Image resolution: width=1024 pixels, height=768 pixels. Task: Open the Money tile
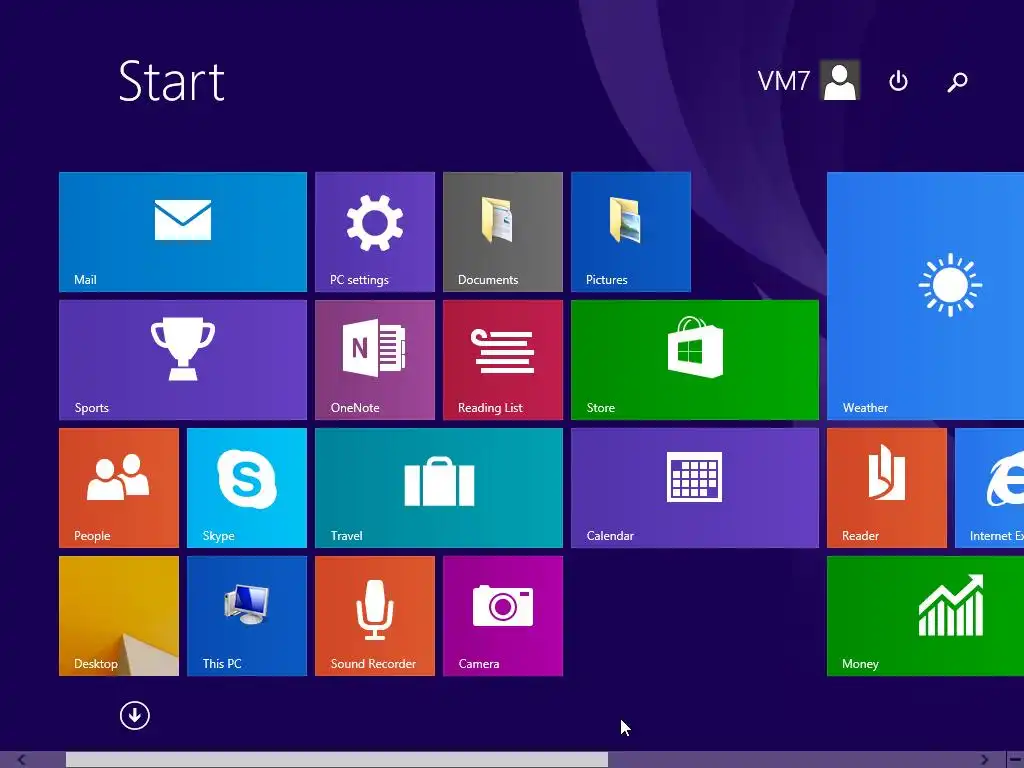[925, 616]
